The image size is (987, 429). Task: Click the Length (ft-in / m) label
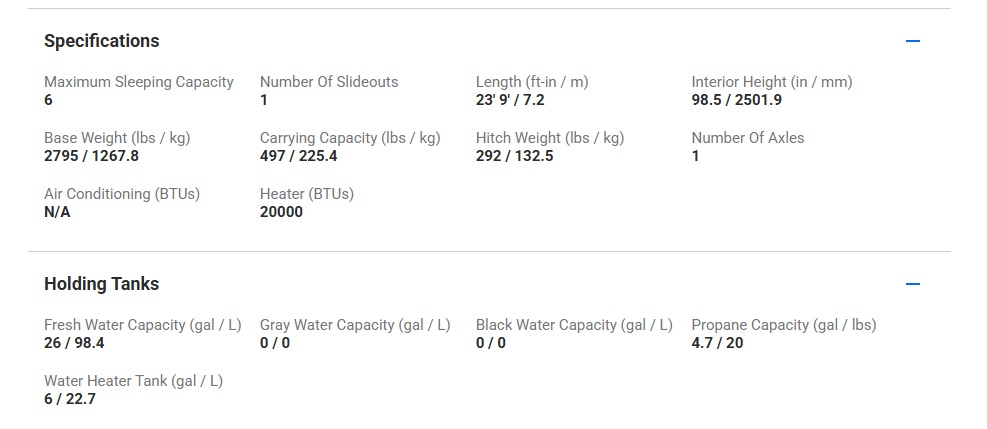point(532,82)
